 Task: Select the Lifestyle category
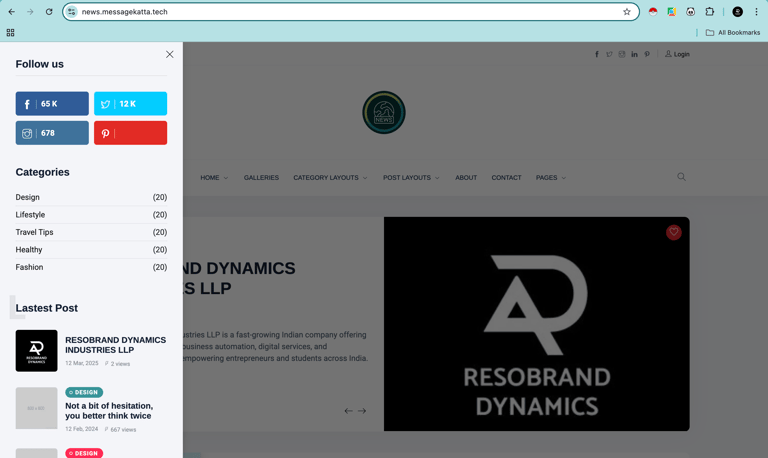point(91,215)
